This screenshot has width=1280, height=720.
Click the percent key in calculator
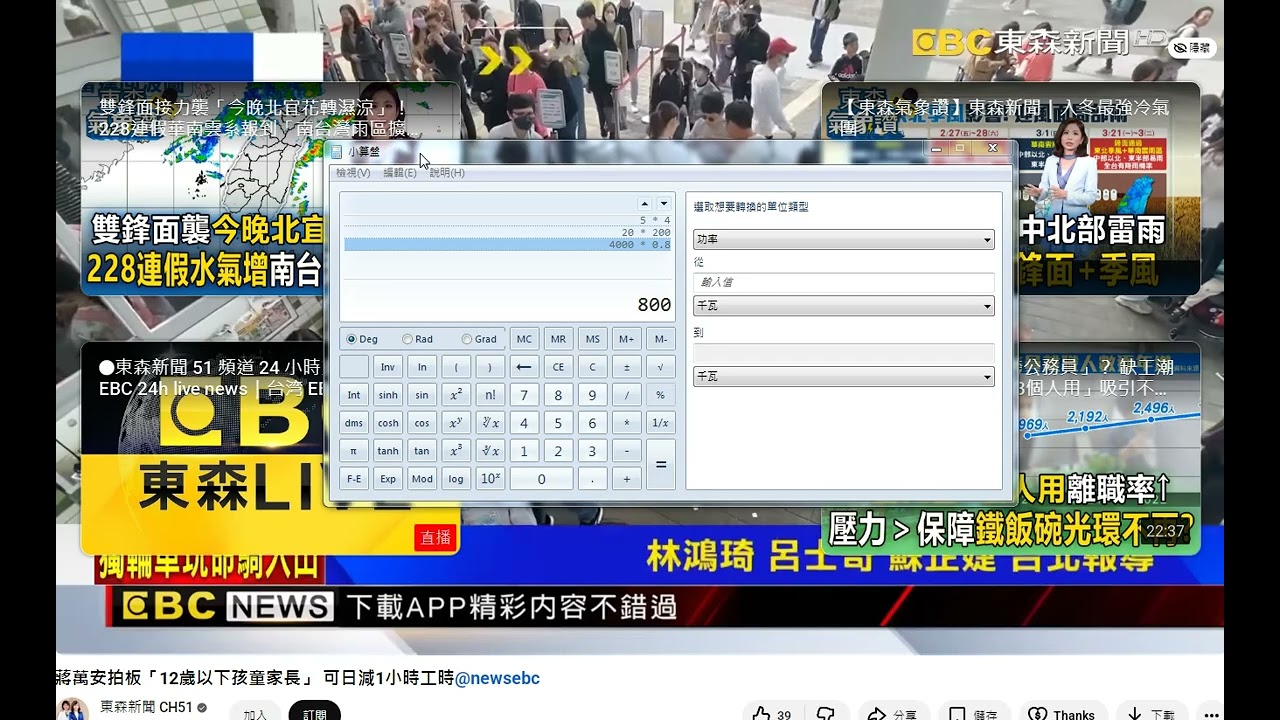pos(661,395)
